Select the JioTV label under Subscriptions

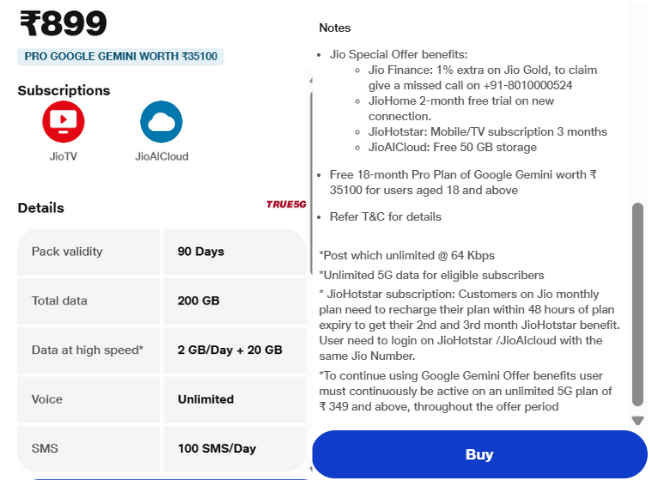tap(63, 156)
